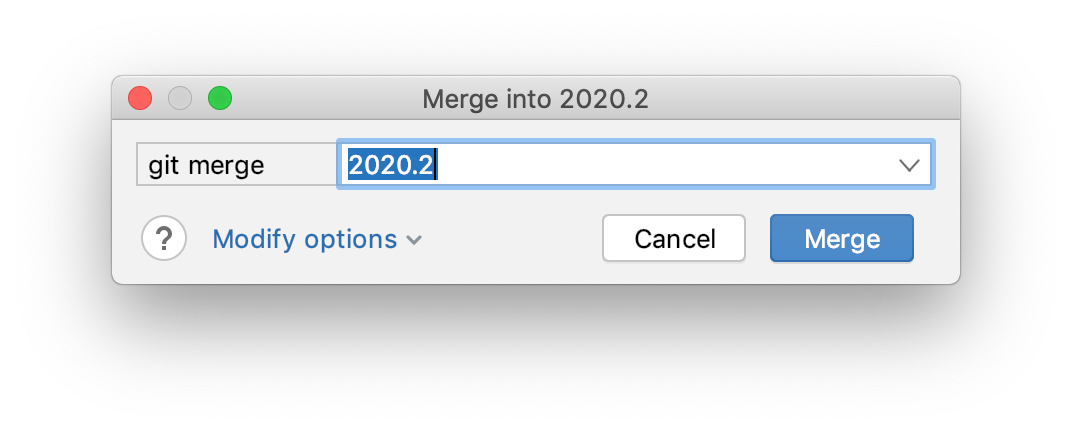This screenshot has width=1072, height=432.
Task: Click blank title bar area right of title
Action: pyautogui.click(x=800, y=99)
